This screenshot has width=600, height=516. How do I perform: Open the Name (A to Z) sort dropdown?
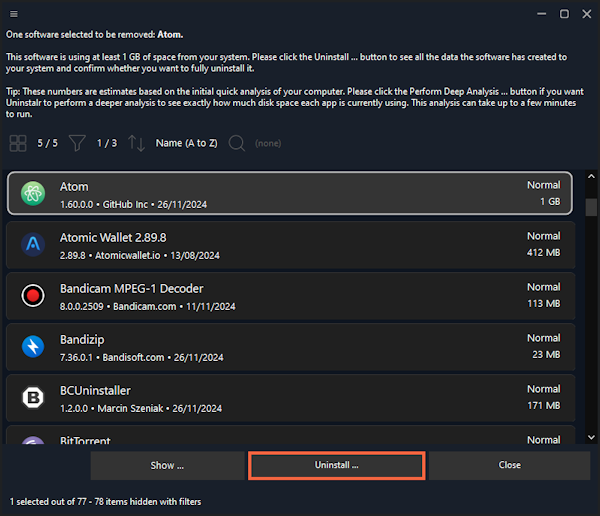click(186, 143)
